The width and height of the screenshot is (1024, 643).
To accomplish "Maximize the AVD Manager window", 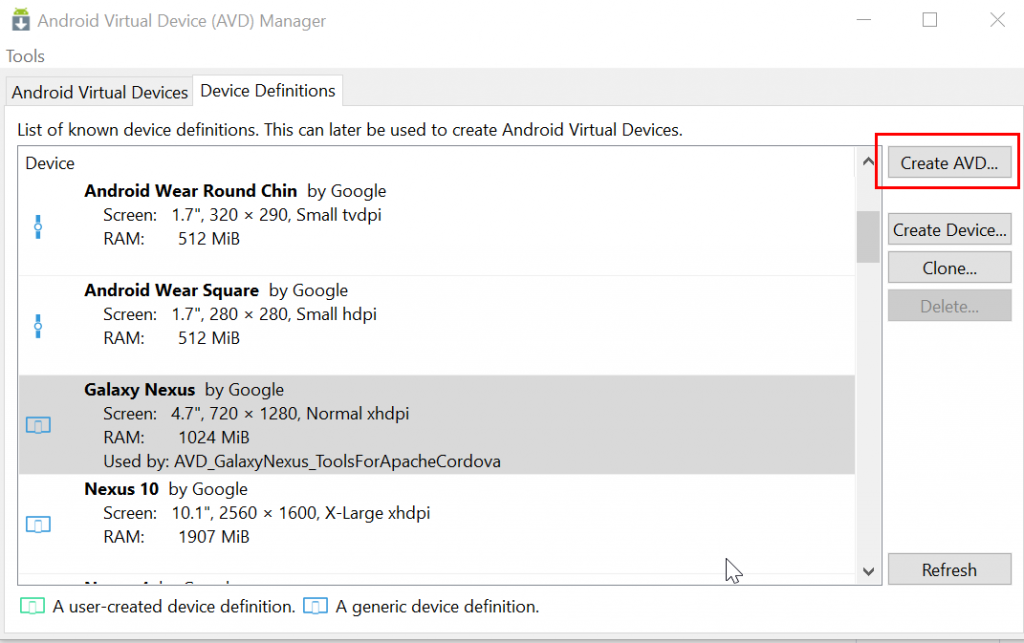I will click(930, 20).
